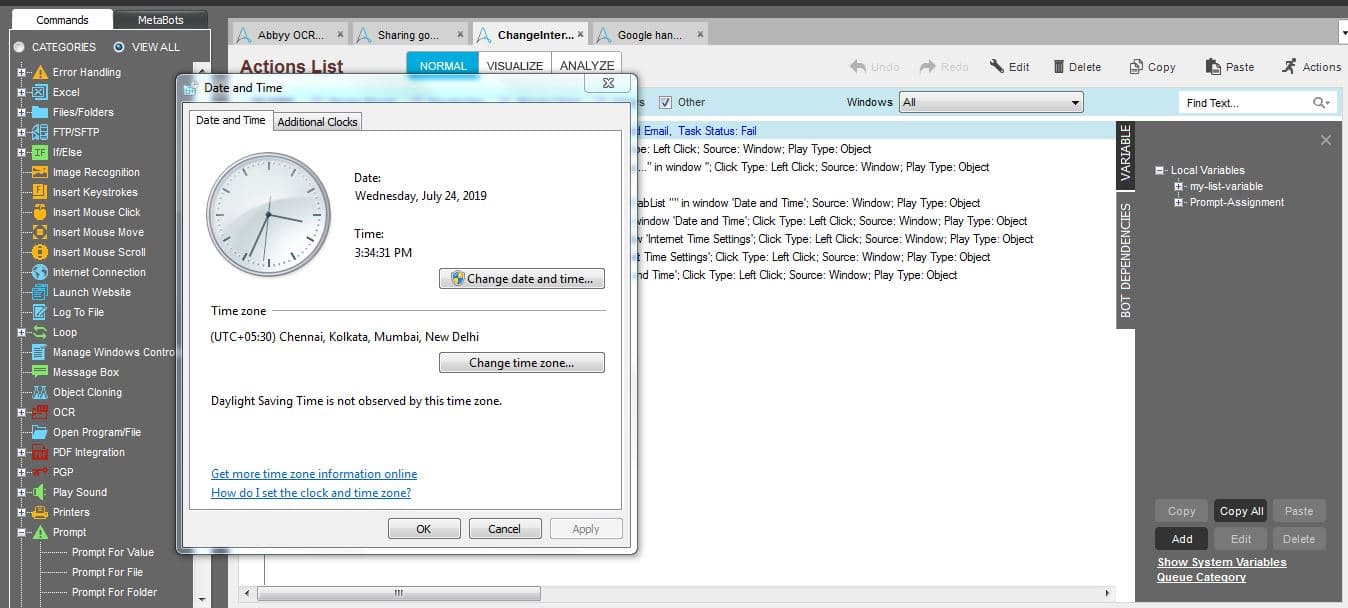Open the Actions running-man icon
Image resolution: width=1348 pixels, height=608 pixels.
point(1289,66)
